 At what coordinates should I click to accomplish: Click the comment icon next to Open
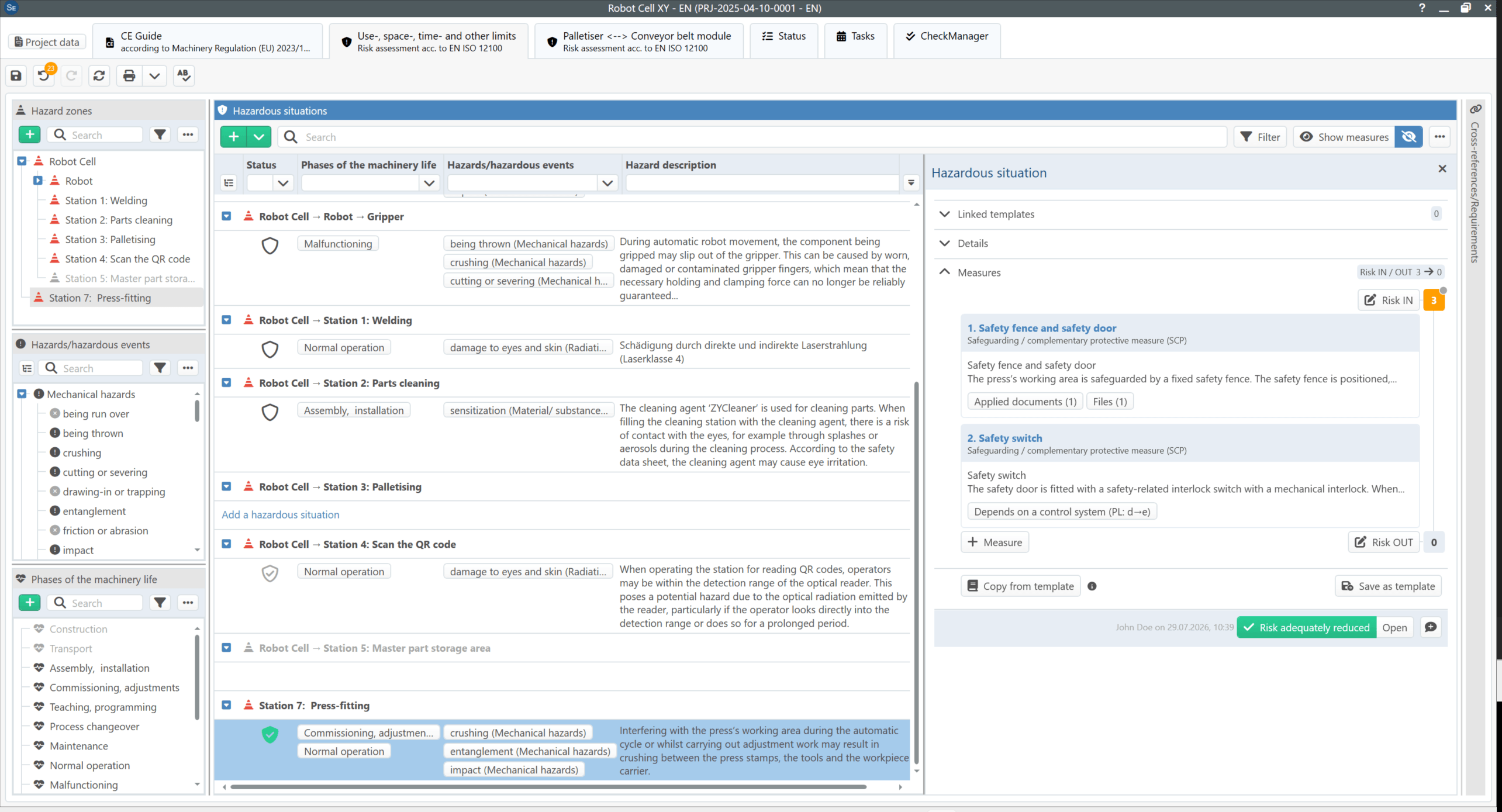coord(1431,627)
